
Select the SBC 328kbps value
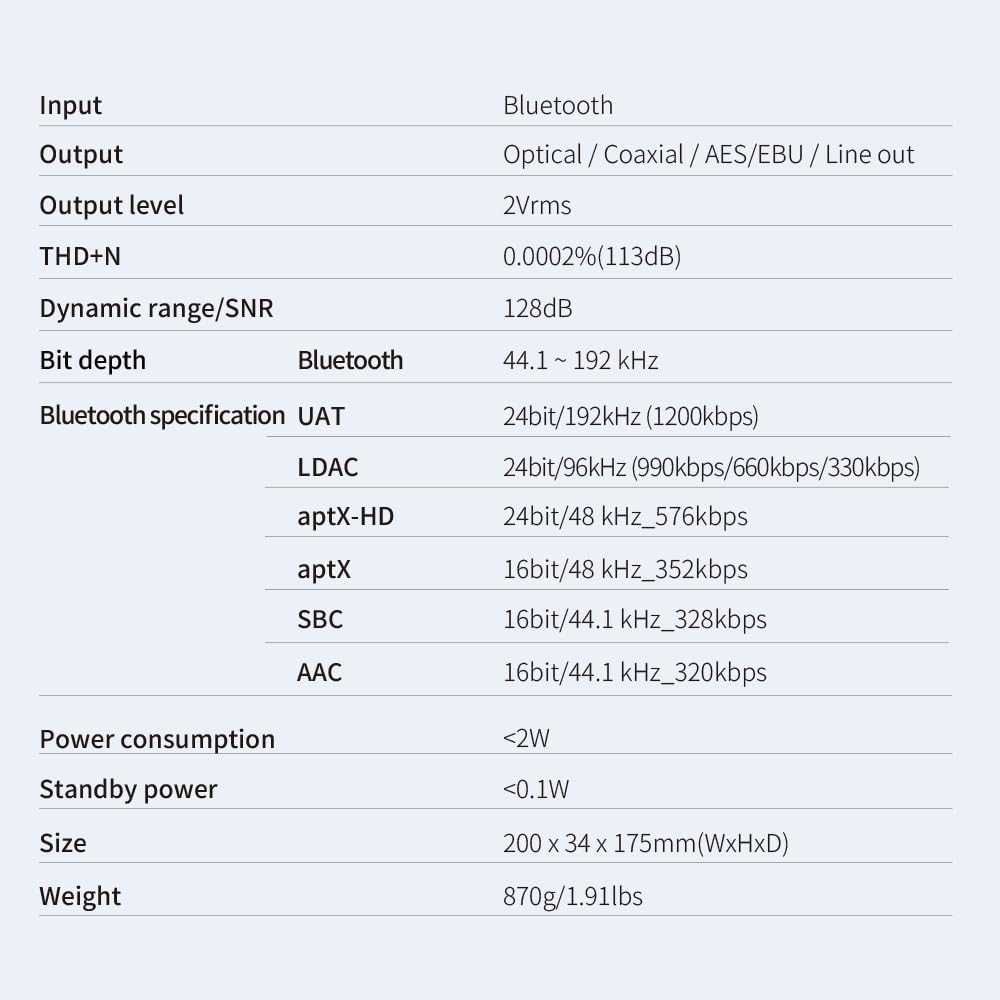coord(635,620)
